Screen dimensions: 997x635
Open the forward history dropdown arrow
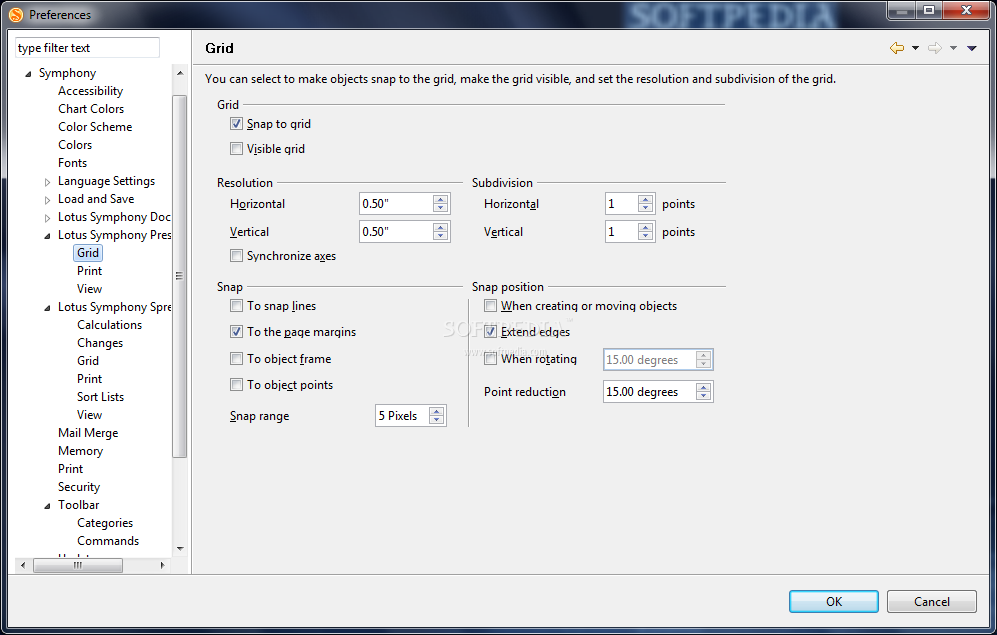953,48
